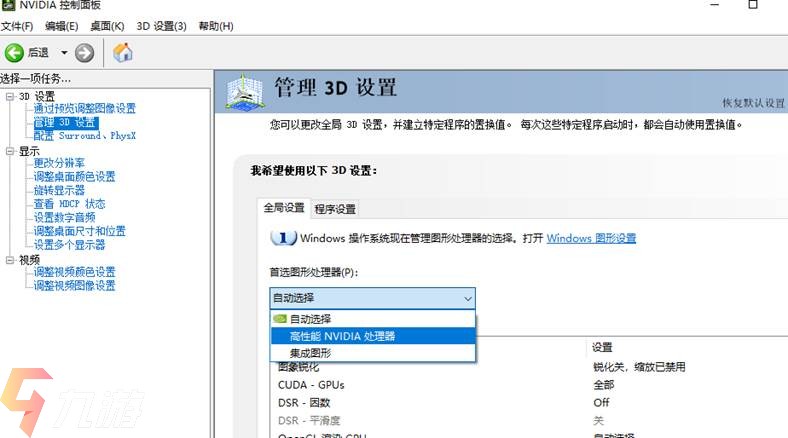Go to the Home icon in toolbar
This screenshot has width=788, height=438.
pos(123,52)
